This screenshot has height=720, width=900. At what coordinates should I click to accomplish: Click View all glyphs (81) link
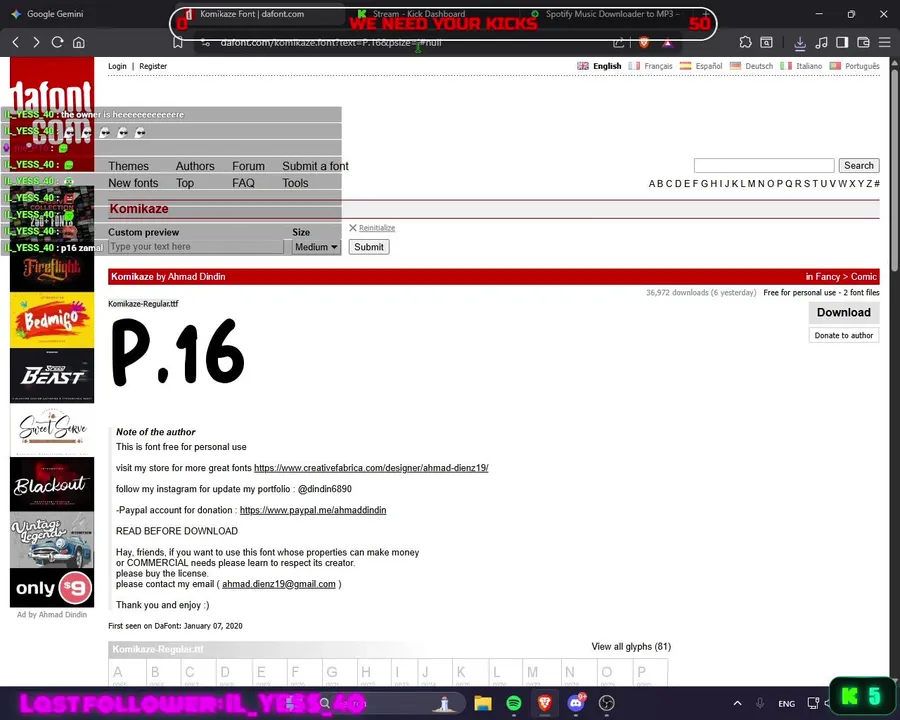[x=631, y=647]
